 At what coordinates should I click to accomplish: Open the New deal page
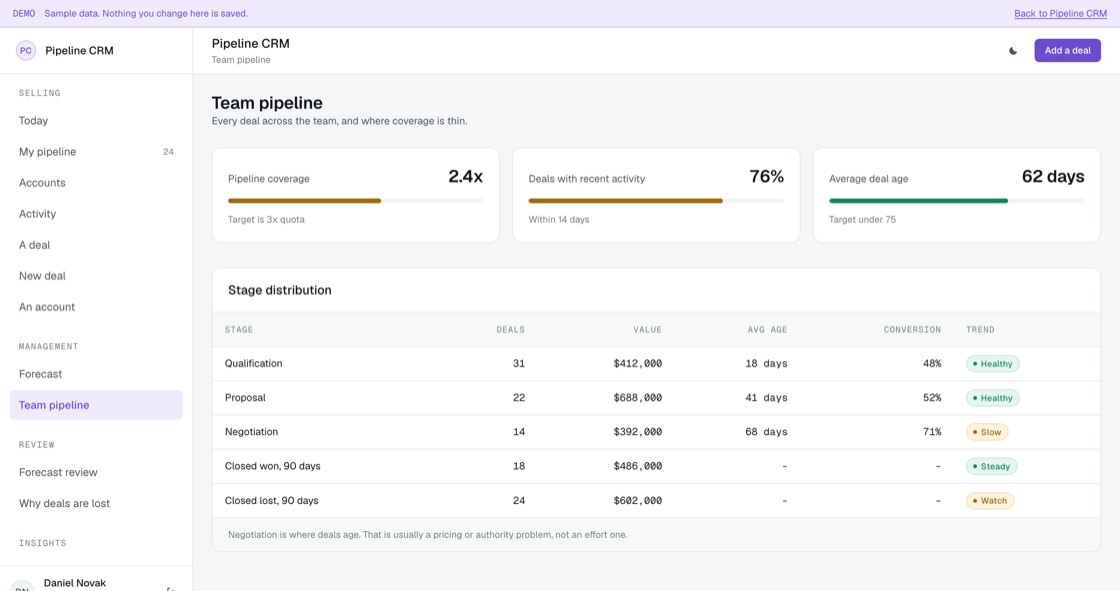coord(96,276)
